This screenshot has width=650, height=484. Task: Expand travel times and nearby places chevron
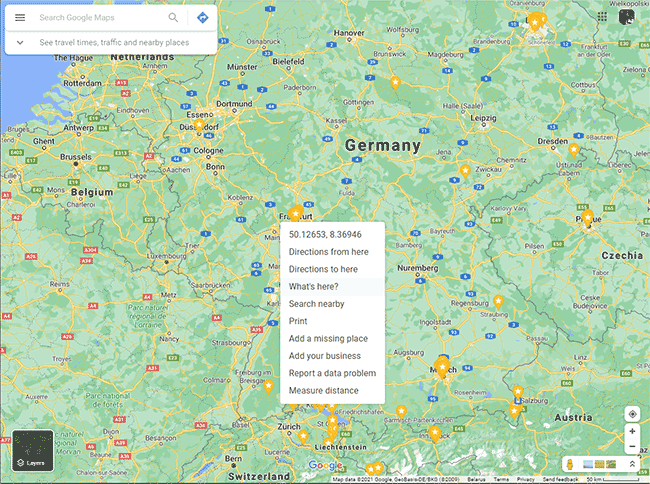click(x=20, y=42)
